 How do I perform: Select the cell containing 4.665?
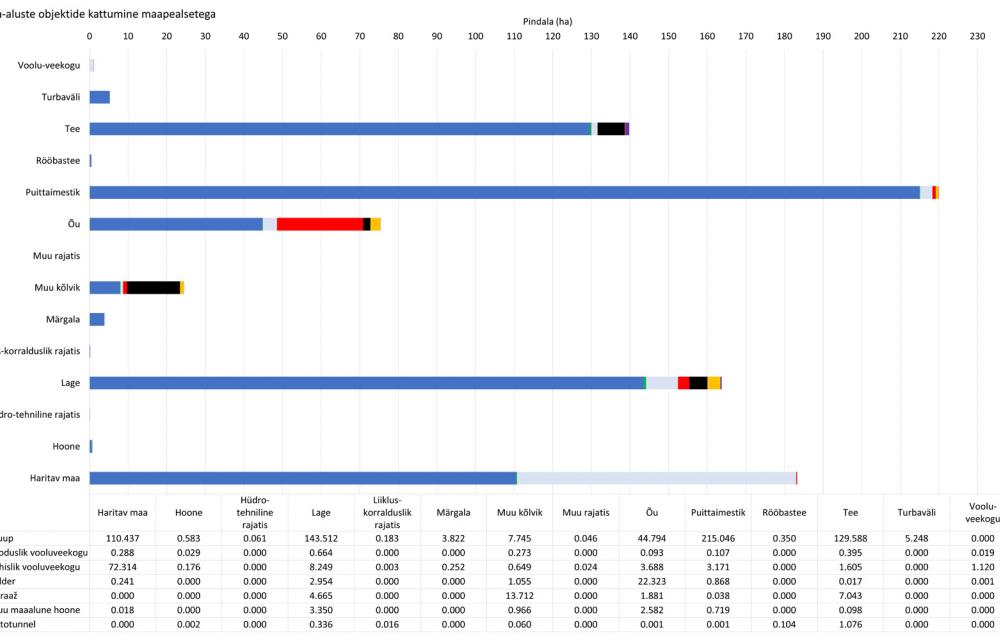coord(321,596)
